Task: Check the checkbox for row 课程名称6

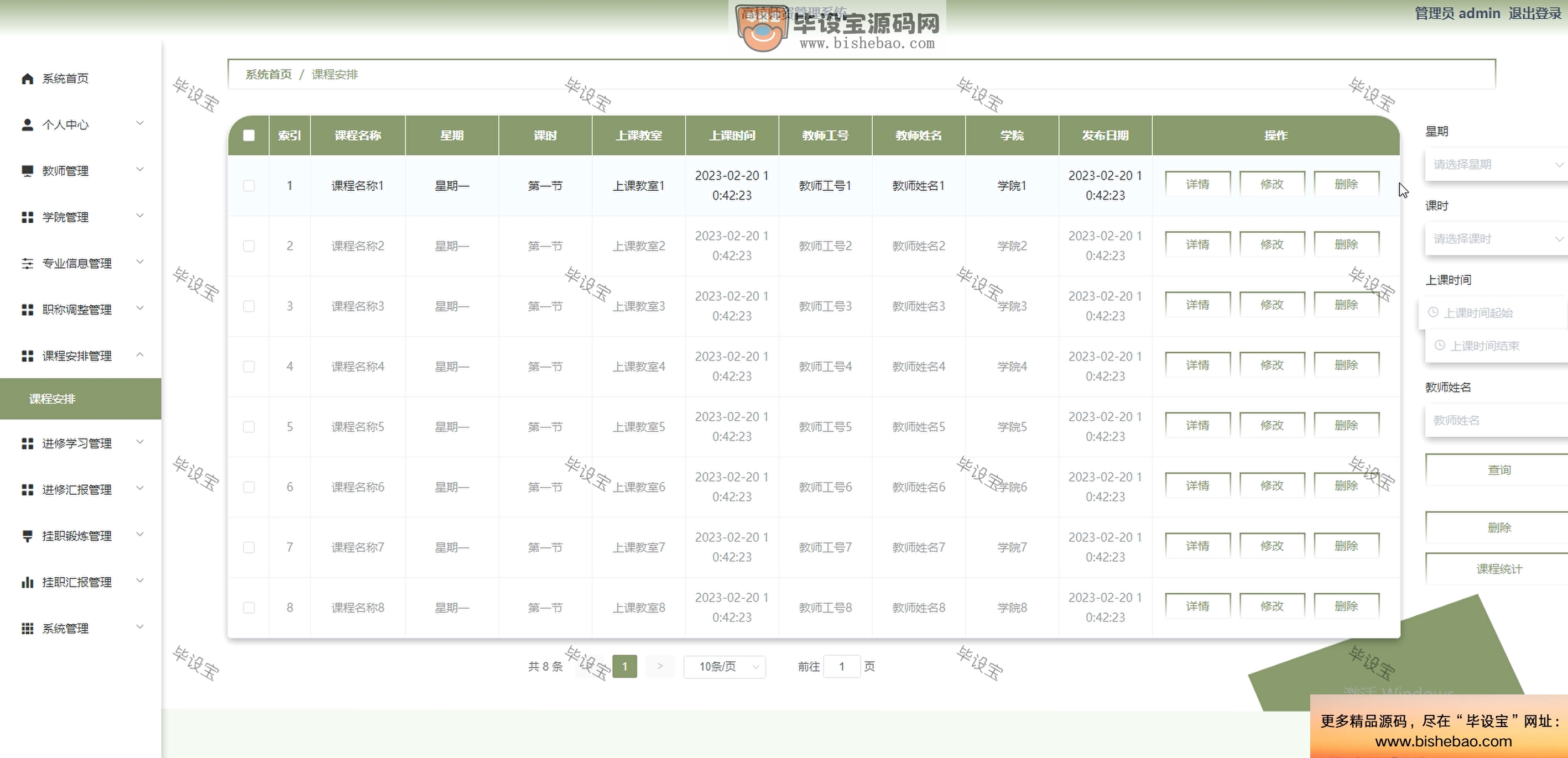Action: 248,487
